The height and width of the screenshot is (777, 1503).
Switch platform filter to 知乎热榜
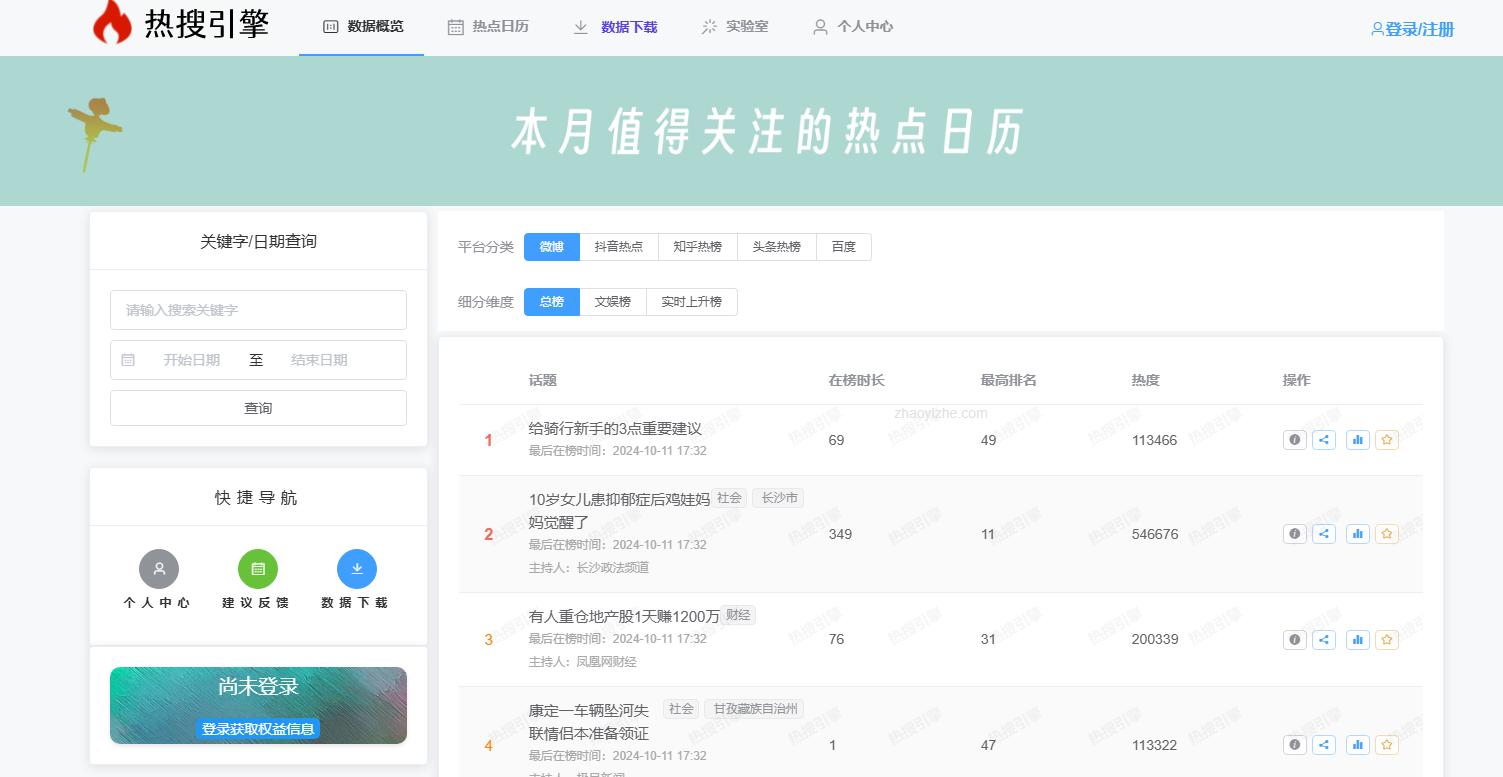point(697,246)
